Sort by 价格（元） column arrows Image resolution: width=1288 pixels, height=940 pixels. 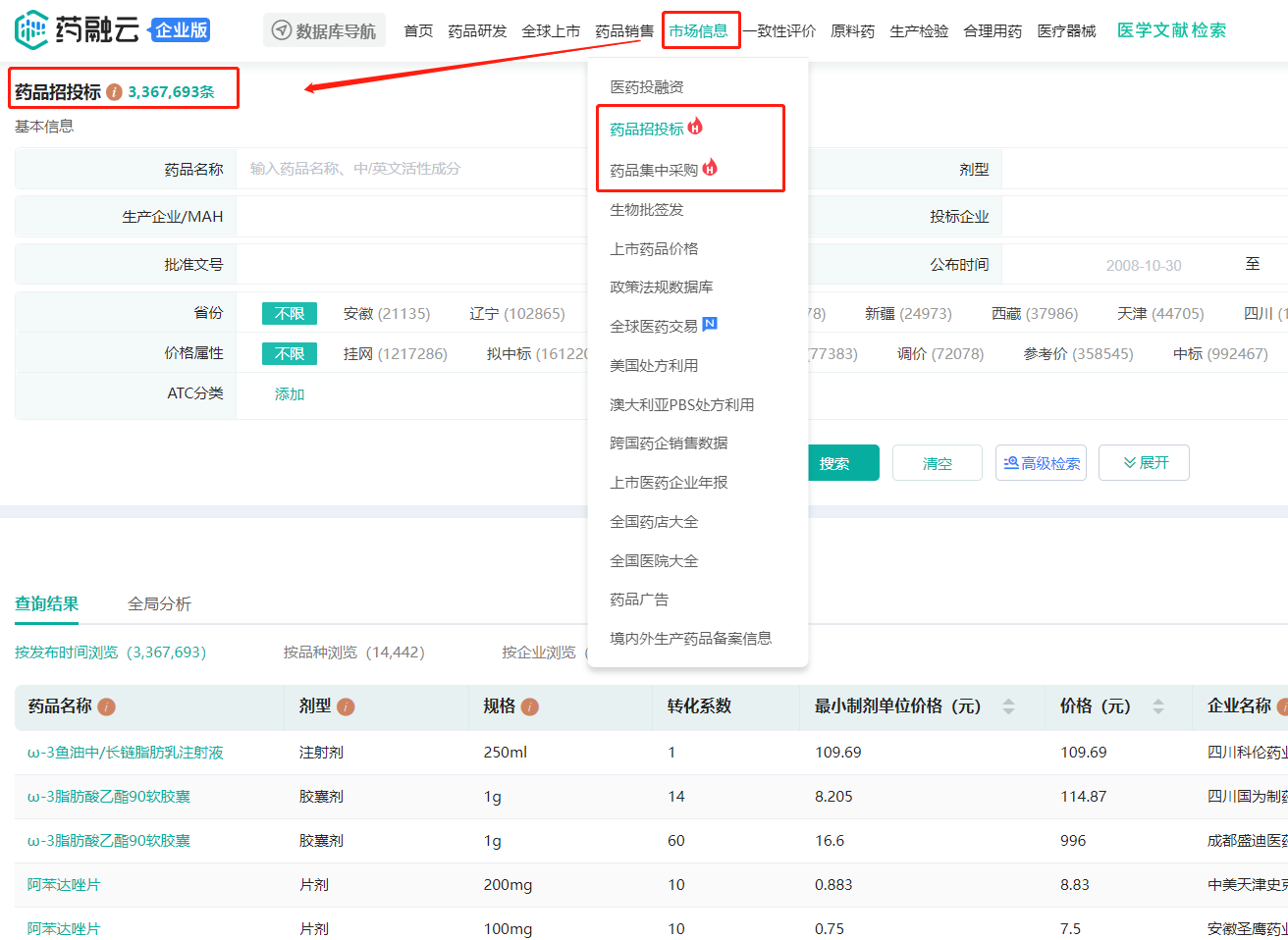(1158, 706)
